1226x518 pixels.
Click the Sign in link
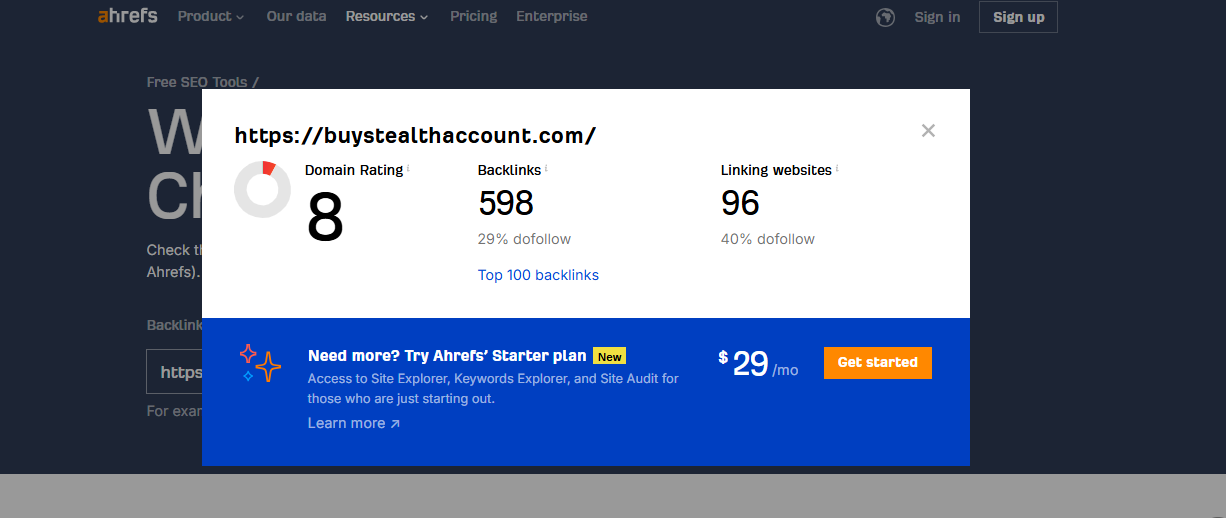[937, 17]
